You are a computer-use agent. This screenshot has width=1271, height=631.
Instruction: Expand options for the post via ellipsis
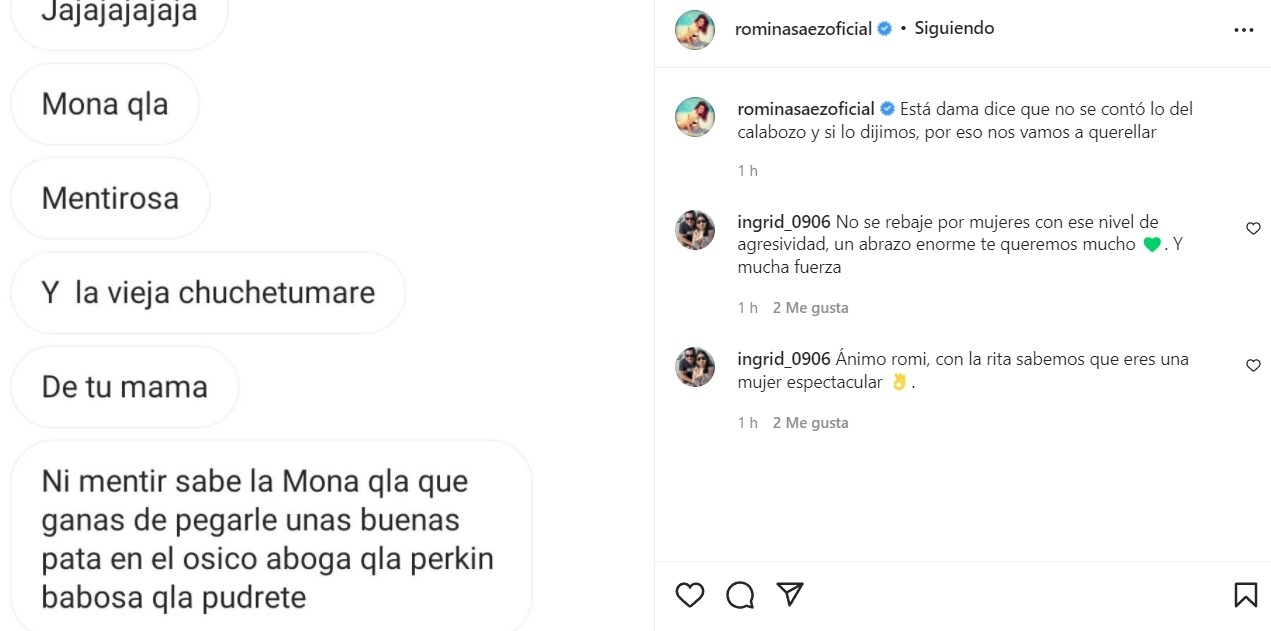(x=1243, y=29)
